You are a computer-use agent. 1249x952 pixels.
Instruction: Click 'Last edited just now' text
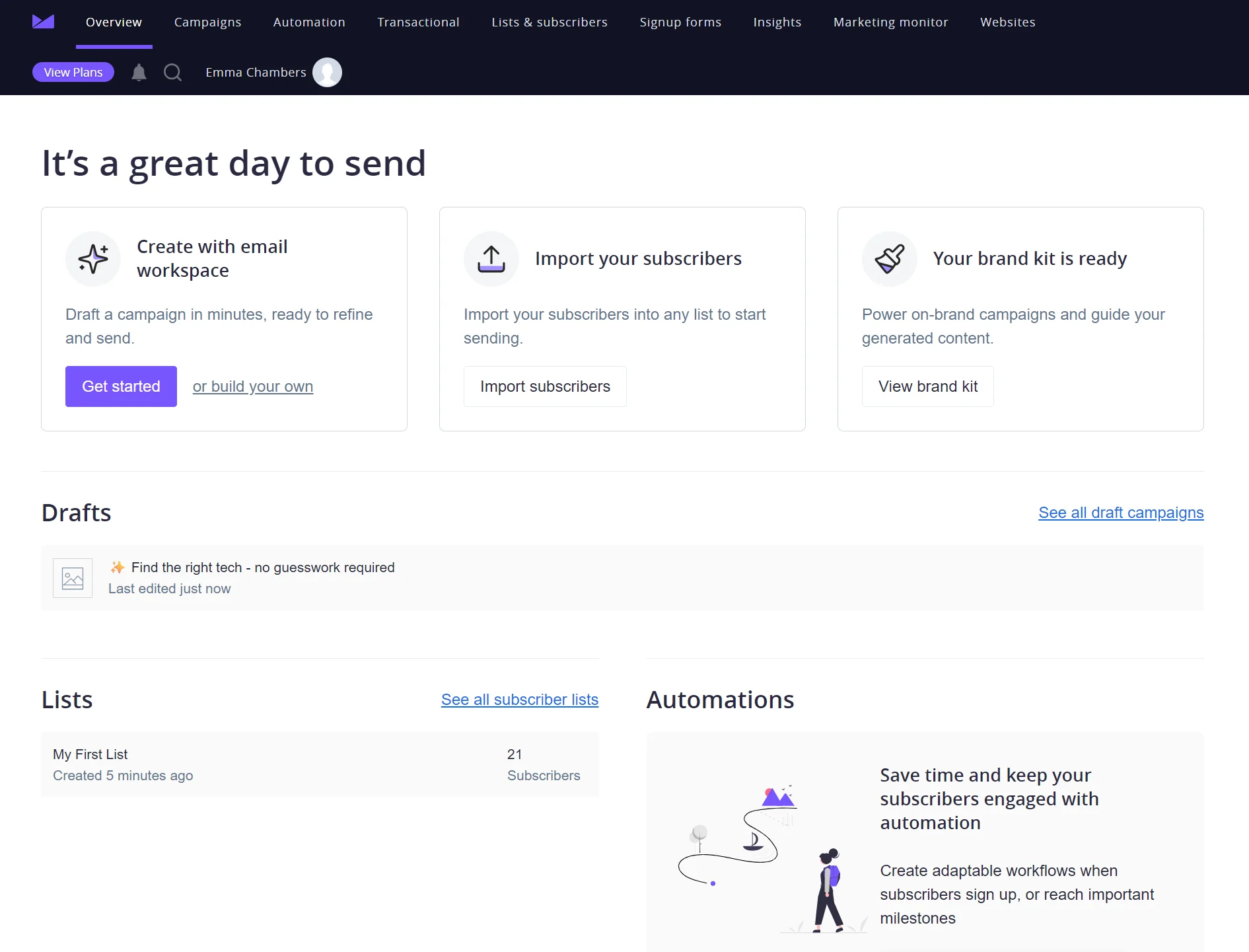pos(170,589)
